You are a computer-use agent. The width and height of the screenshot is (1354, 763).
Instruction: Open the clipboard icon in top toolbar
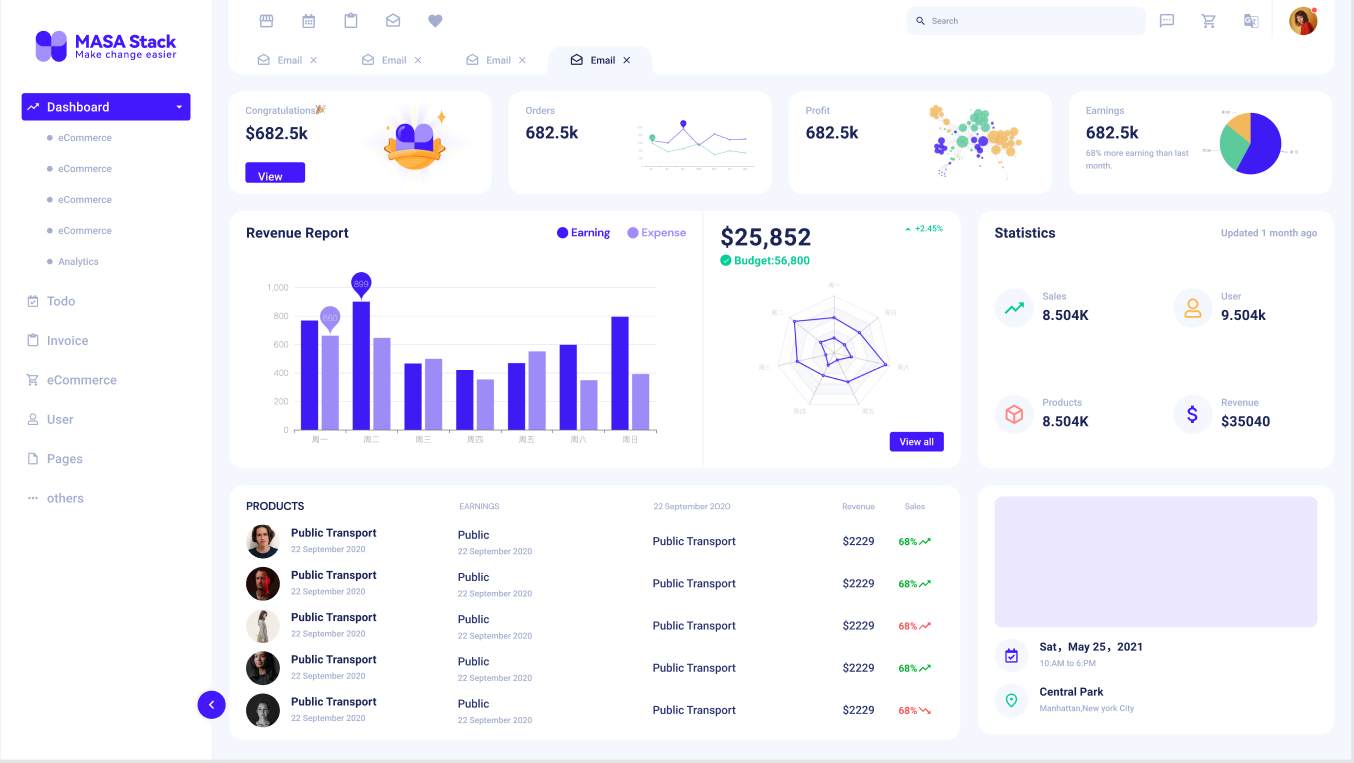(351, 21)
